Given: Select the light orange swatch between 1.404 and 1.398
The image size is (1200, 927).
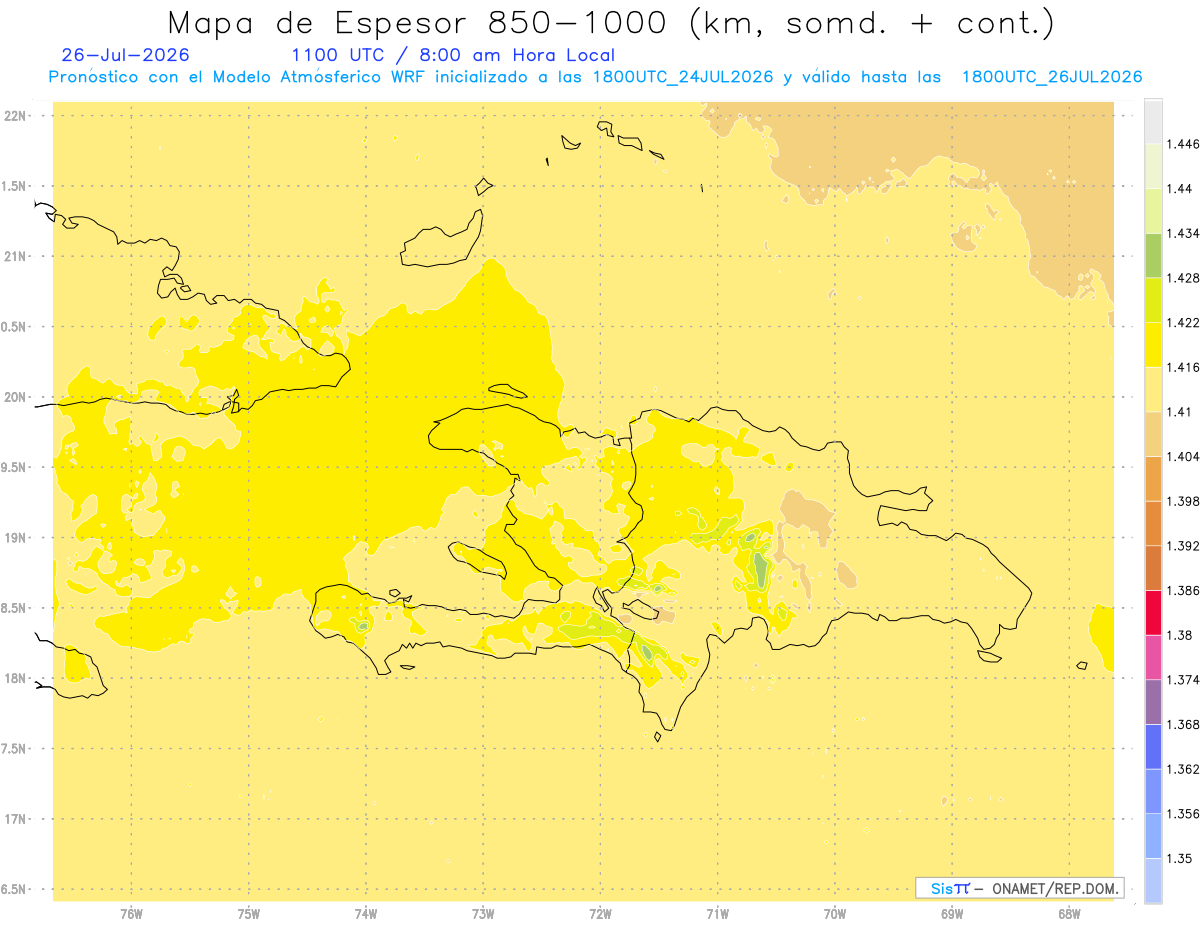Looking at the screenshot, I should [x=1153, y=478].
